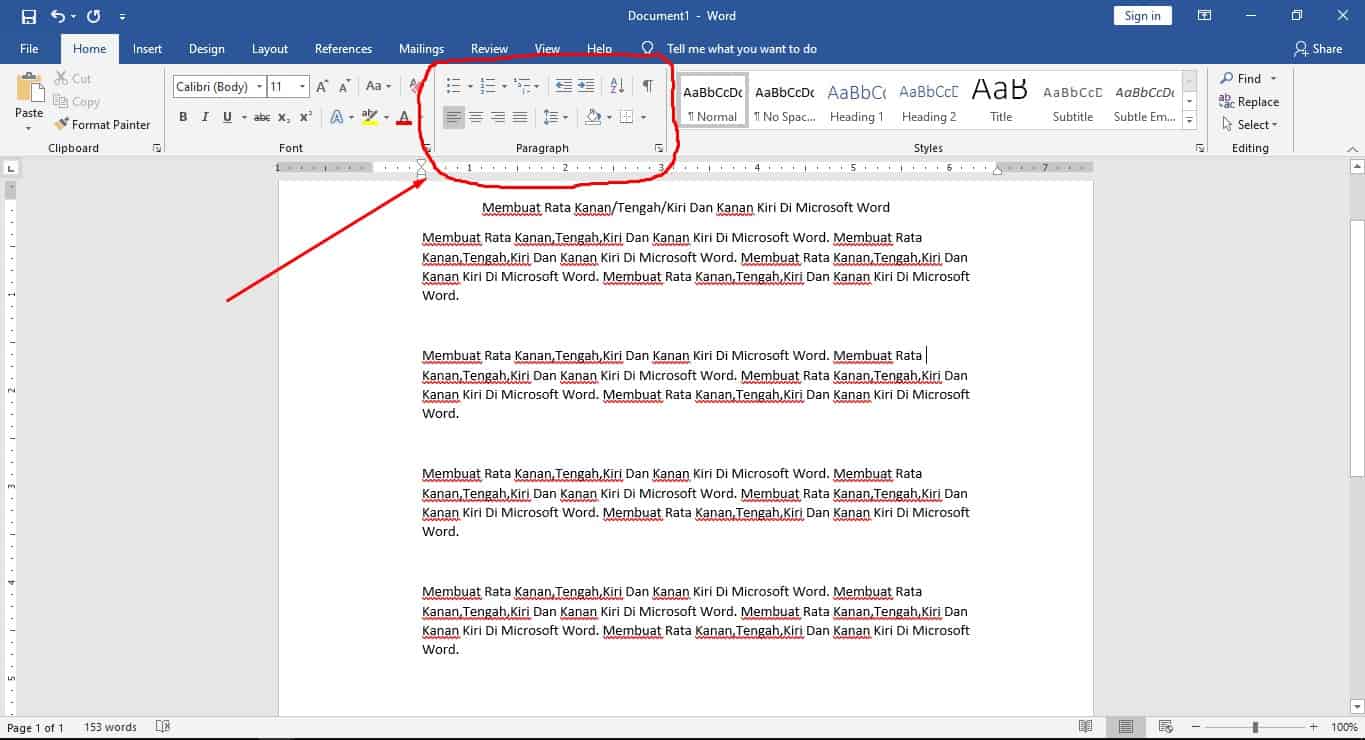The width and height of the screenshot is (1365, 740).
Task: Click the Save icon in title bar
Action: pos(28,16)
